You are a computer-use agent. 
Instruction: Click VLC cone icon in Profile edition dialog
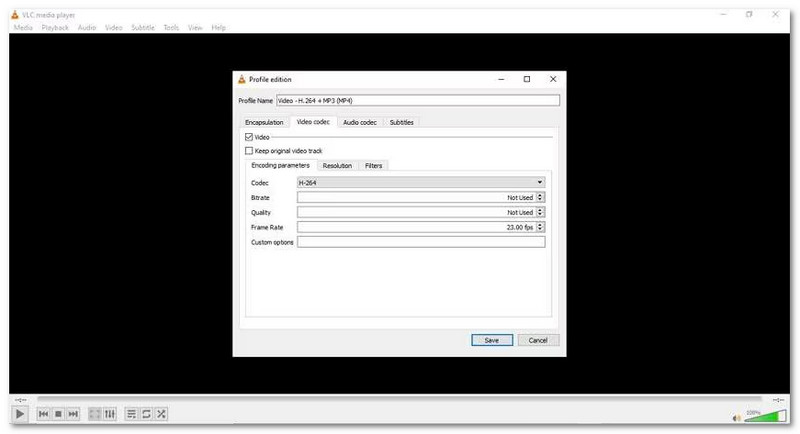pos(242,79)
